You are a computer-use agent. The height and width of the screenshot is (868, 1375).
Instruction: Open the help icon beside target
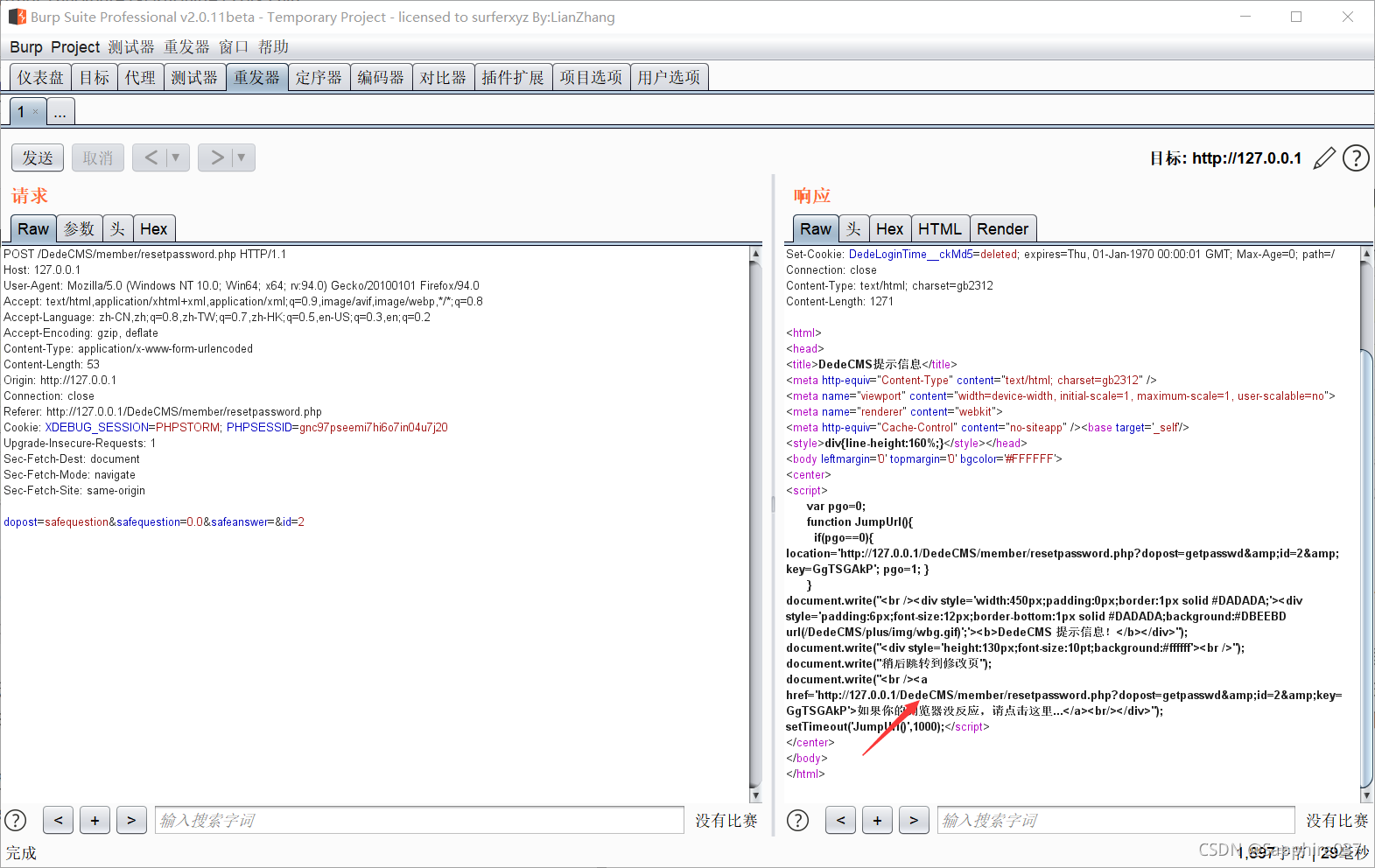tap(1356, 158)
